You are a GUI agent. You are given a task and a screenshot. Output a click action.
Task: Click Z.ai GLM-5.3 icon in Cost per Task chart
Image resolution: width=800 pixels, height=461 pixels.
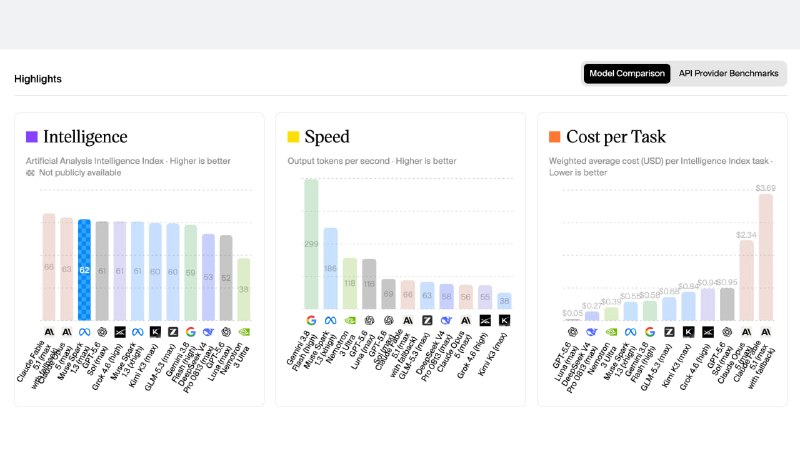click(669, 332)
